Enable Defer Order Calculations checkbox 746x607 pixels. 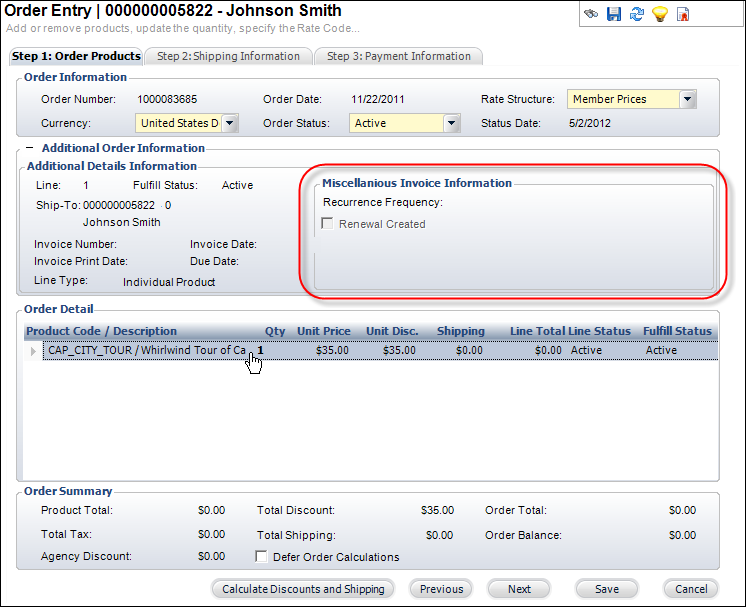pos(262,557)
